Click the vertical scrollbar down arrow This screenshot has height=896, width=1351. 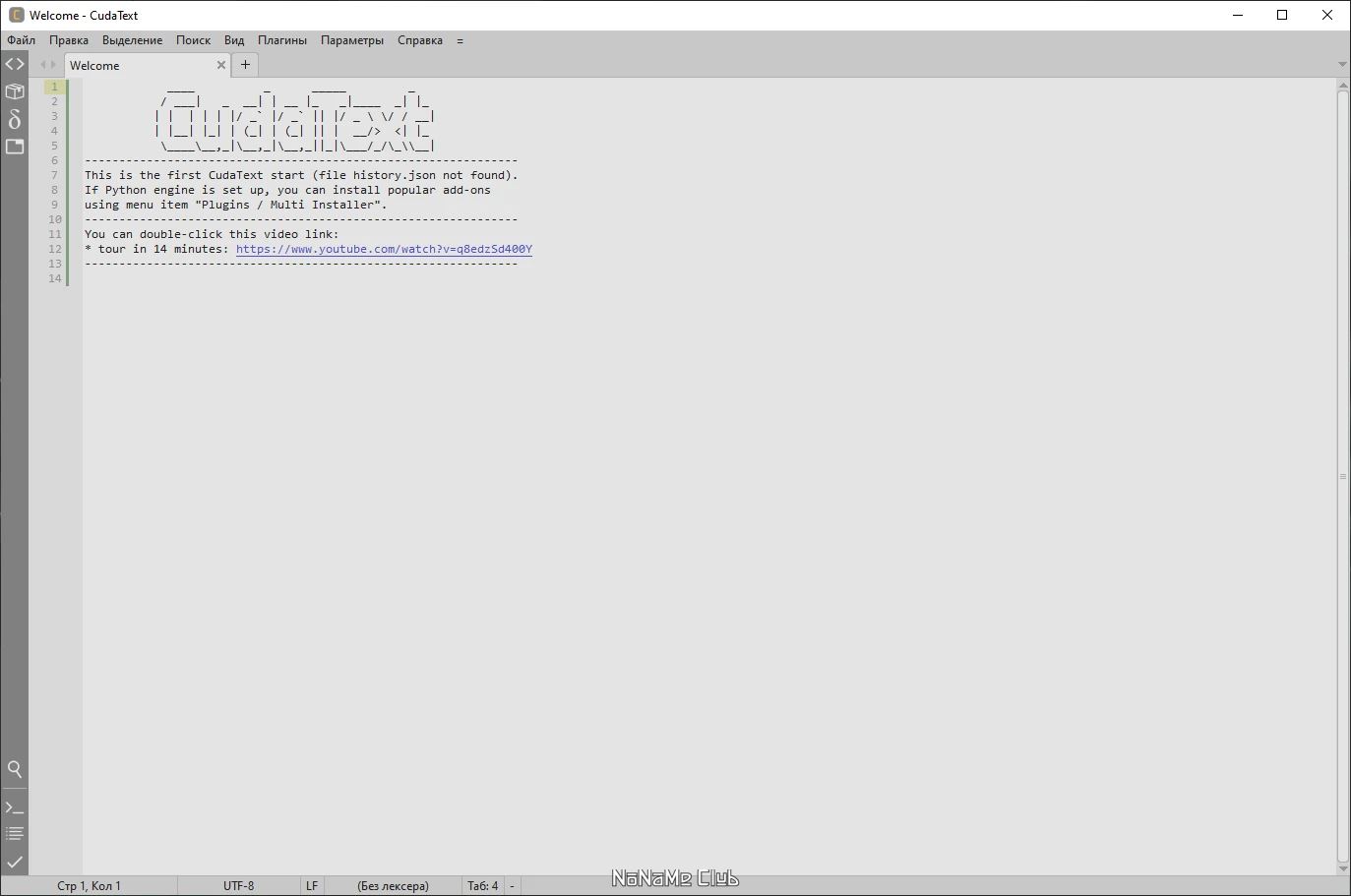(x=1342, y=868)
